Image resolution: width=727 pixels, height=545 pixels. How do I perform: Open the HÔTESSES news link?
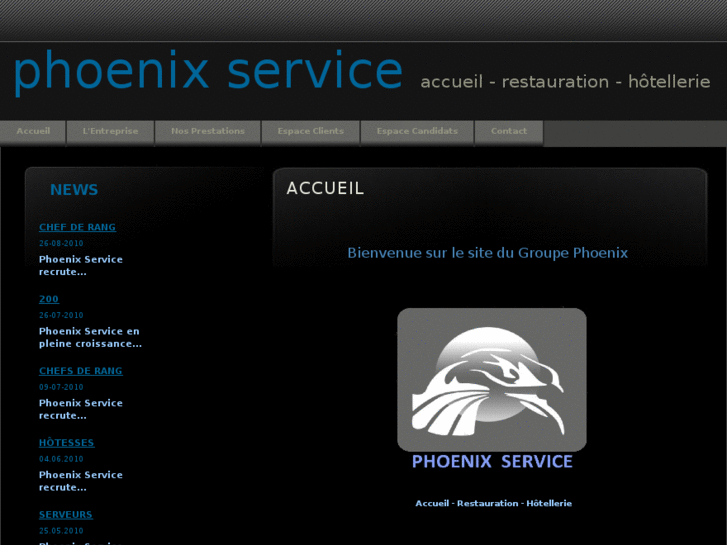pos(66,443)
